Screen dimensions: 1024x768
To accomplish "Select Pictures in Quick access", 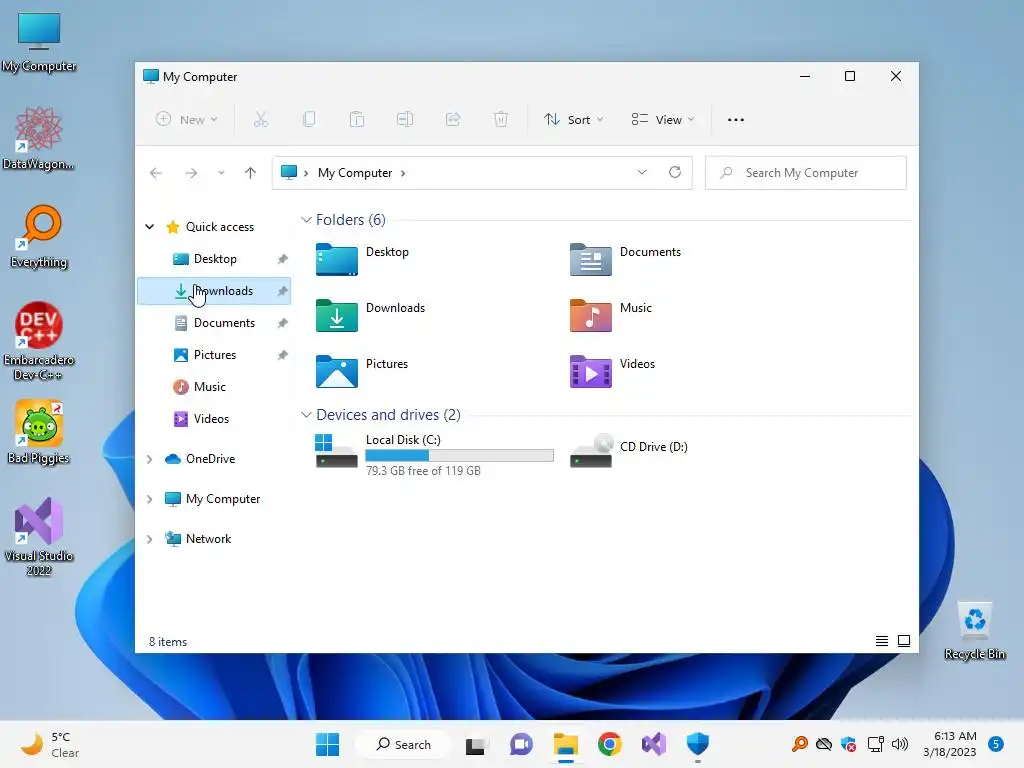I will coord(214,355).
